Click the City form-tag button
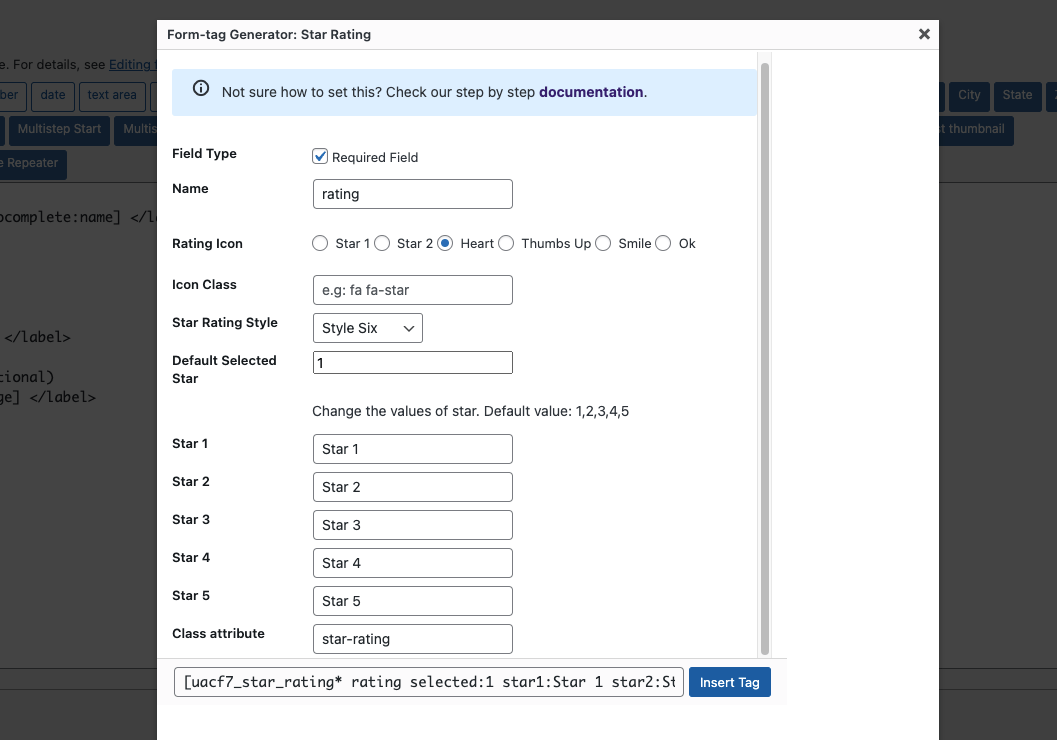Image resolution: width=1057 pixels, height=740 pixels. coord(968,96)
